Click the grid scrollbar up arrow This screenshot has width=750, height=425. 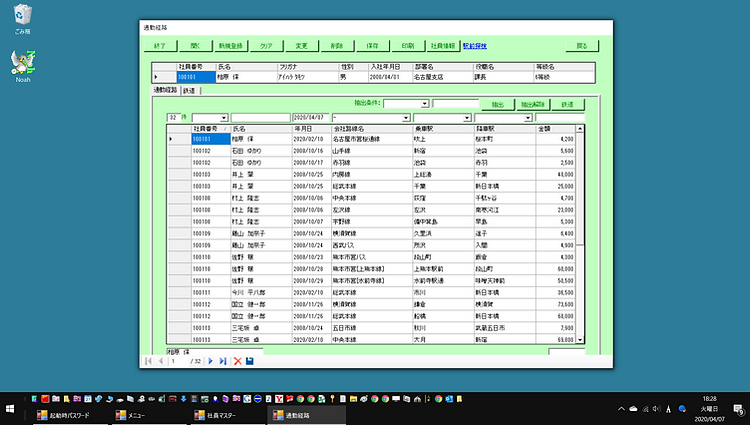pos(580,129)
